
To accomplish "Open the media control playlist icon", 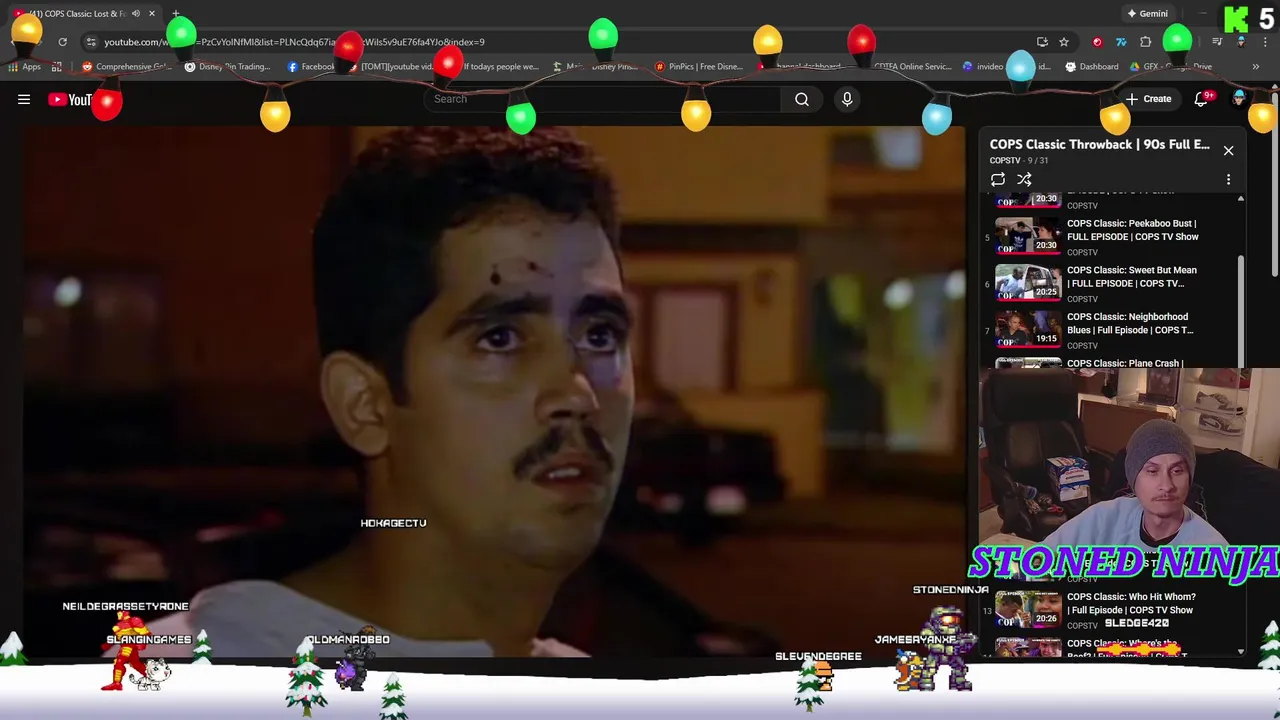I will 1217,42.
